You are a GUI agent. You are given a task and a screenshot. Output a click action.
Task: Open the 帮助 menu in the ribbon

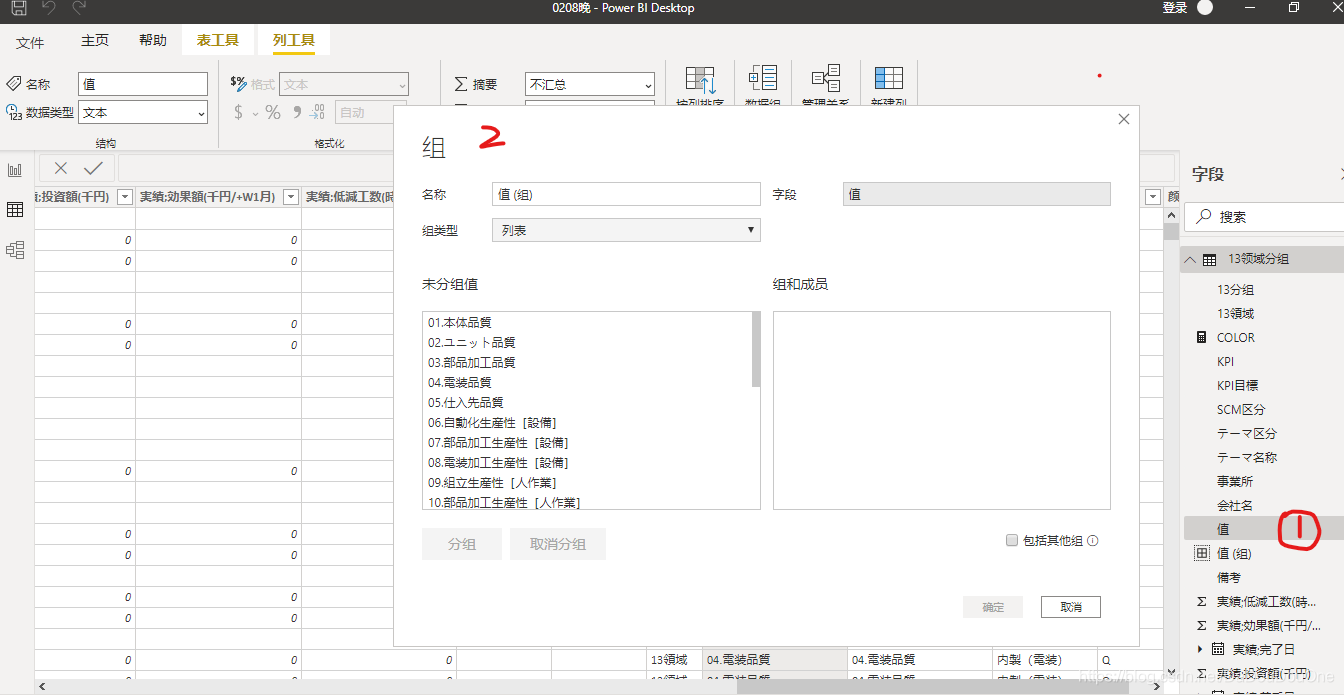[152, 41]
